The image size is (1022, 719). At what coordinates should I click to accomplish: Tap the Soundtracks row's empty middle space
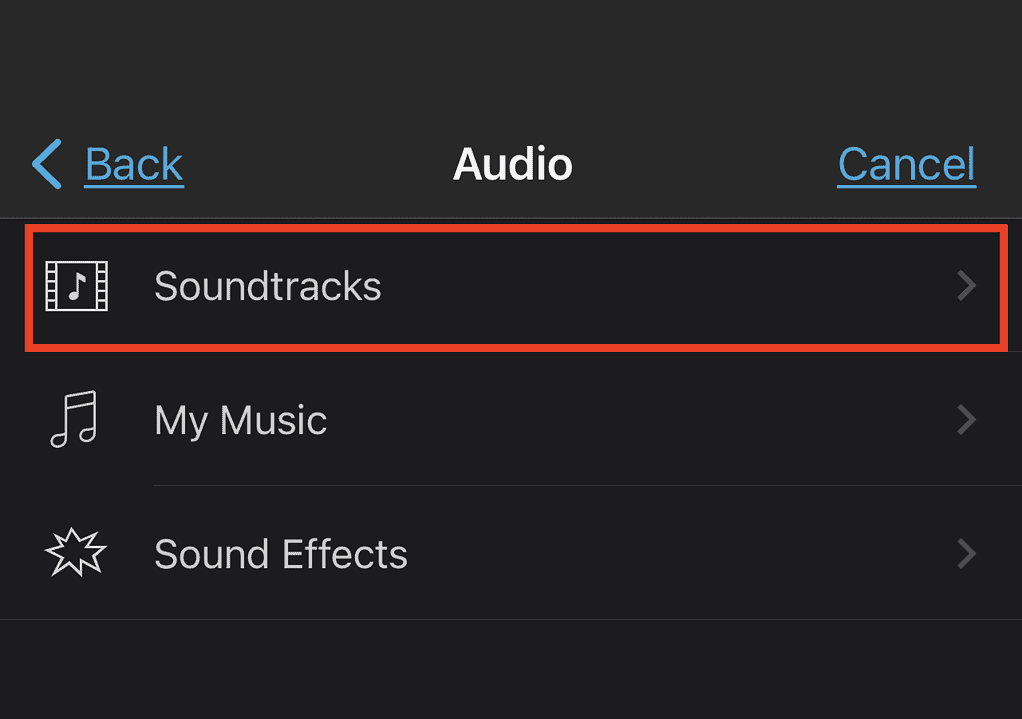coord(660,287)
